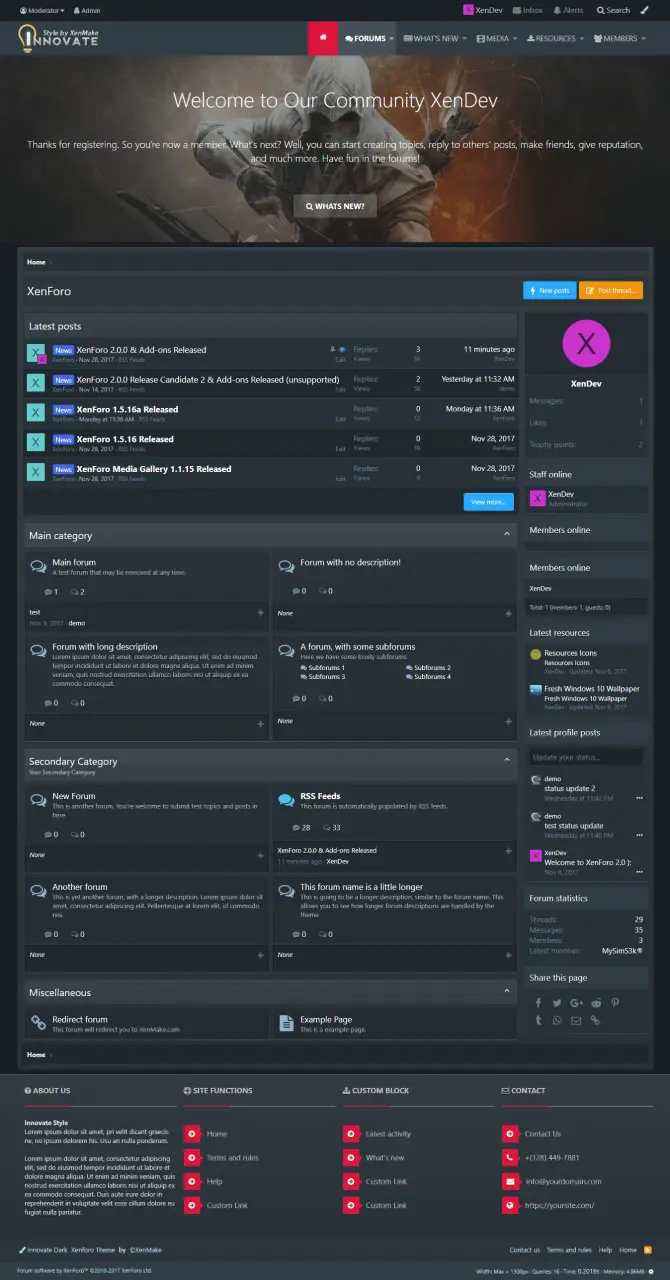Image resolution: width=670 pixels, height=1280 pixels.
Task: Share page on Tumblr
Action: pos(538,1021)
